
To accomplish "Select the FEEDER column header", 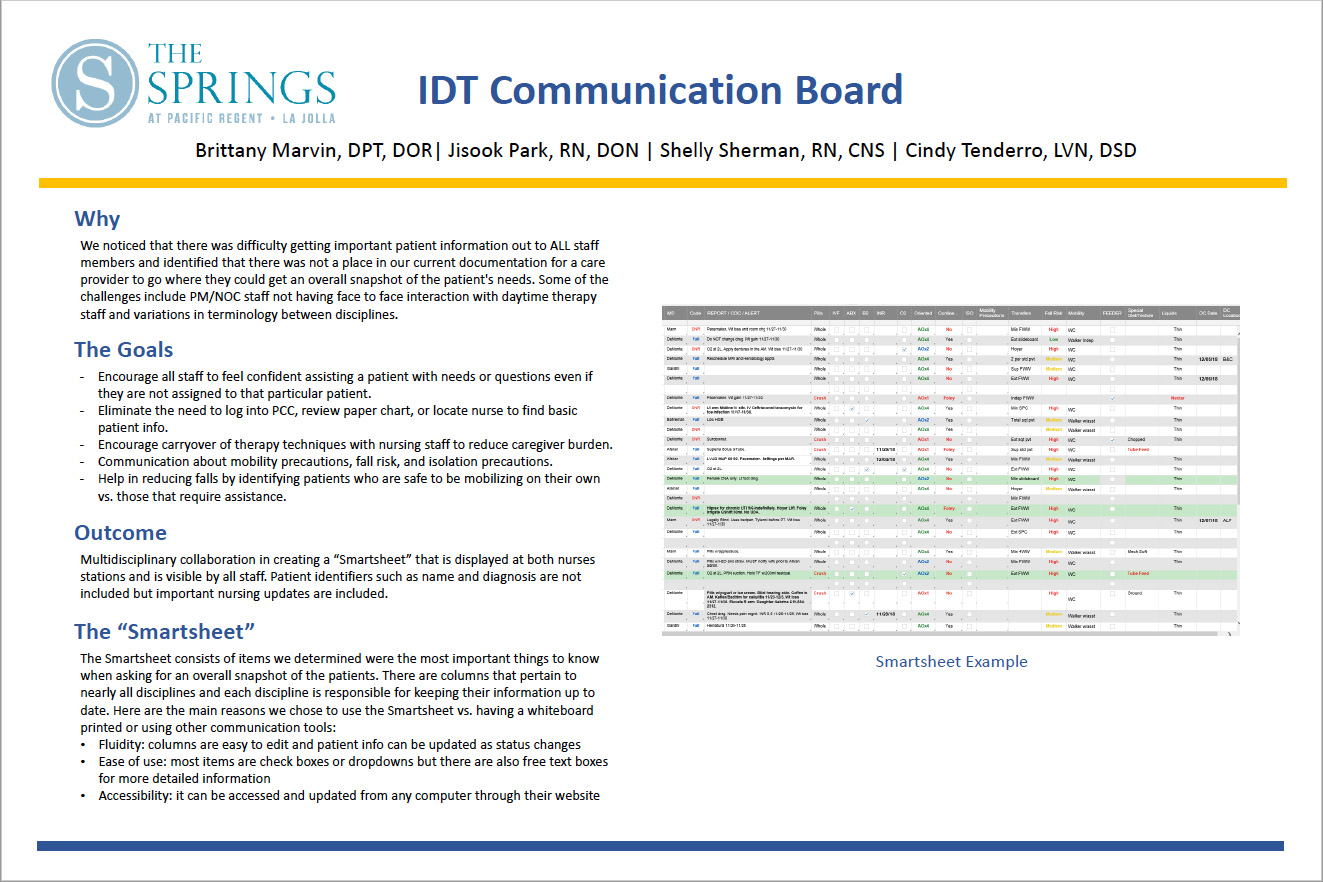I will click(1112, 313).
